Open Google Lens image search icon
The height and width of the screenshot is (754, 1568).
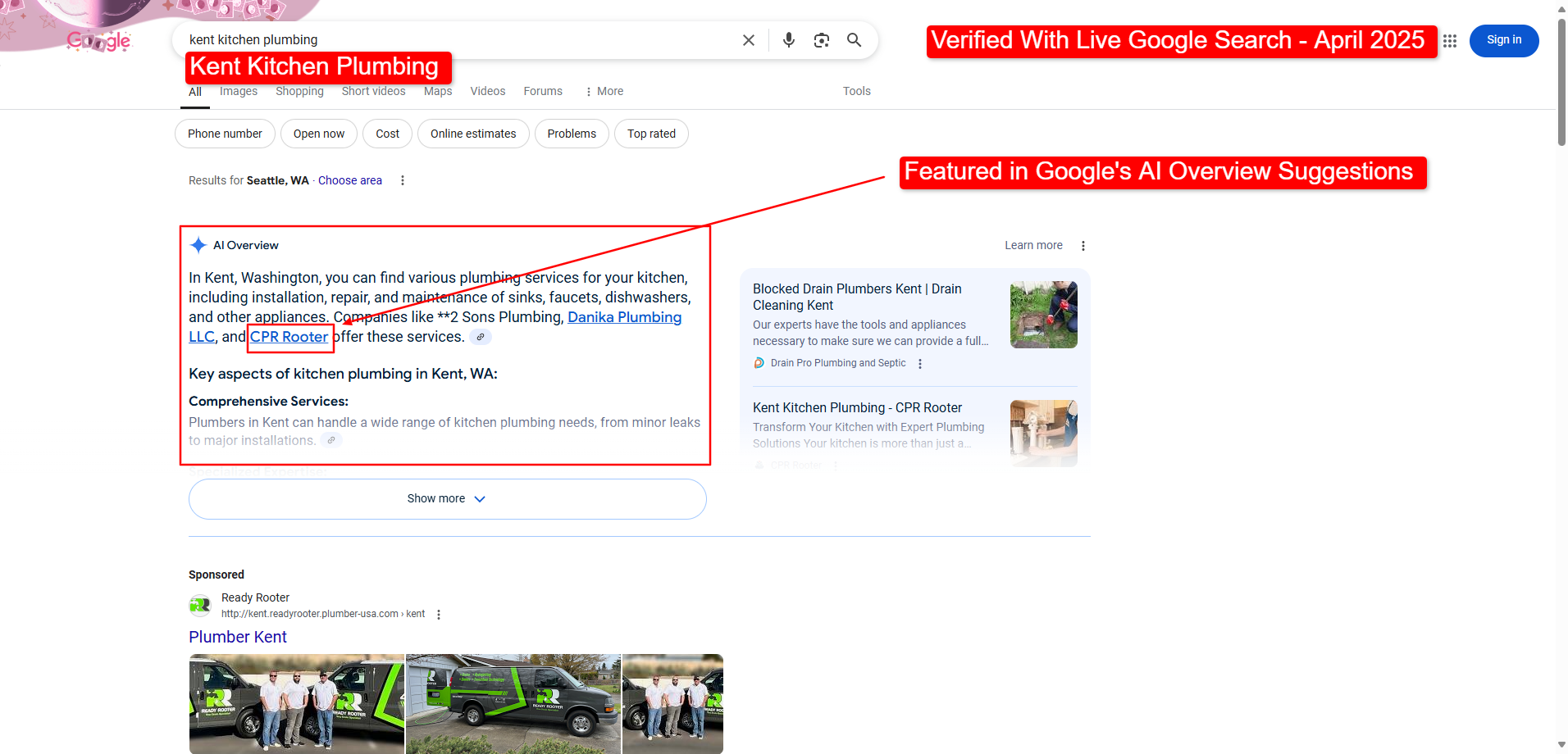tap(821, 40)
